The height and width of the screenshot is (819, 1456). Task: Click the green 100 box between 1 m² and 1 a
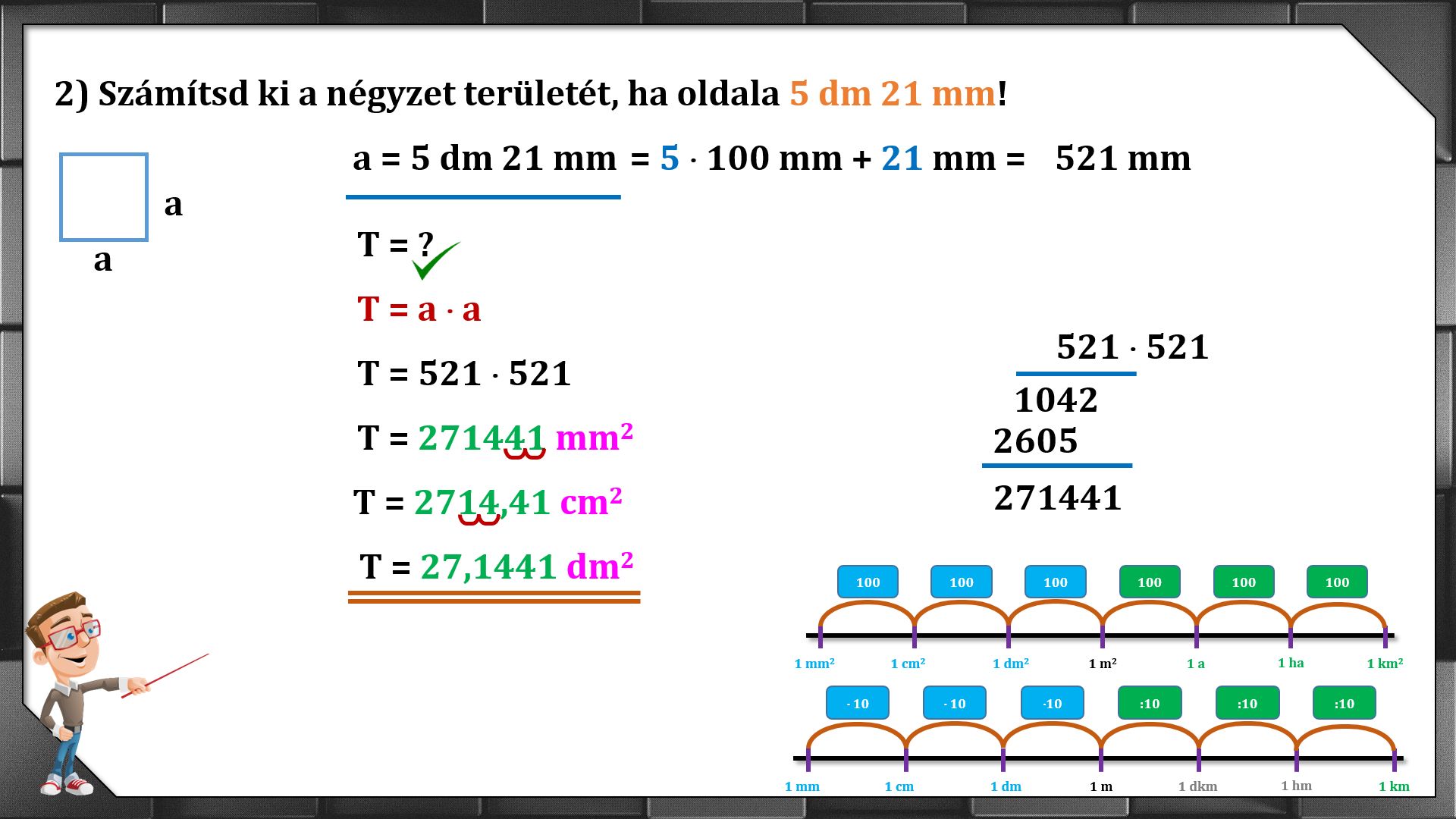click(x=1149, y=582)
